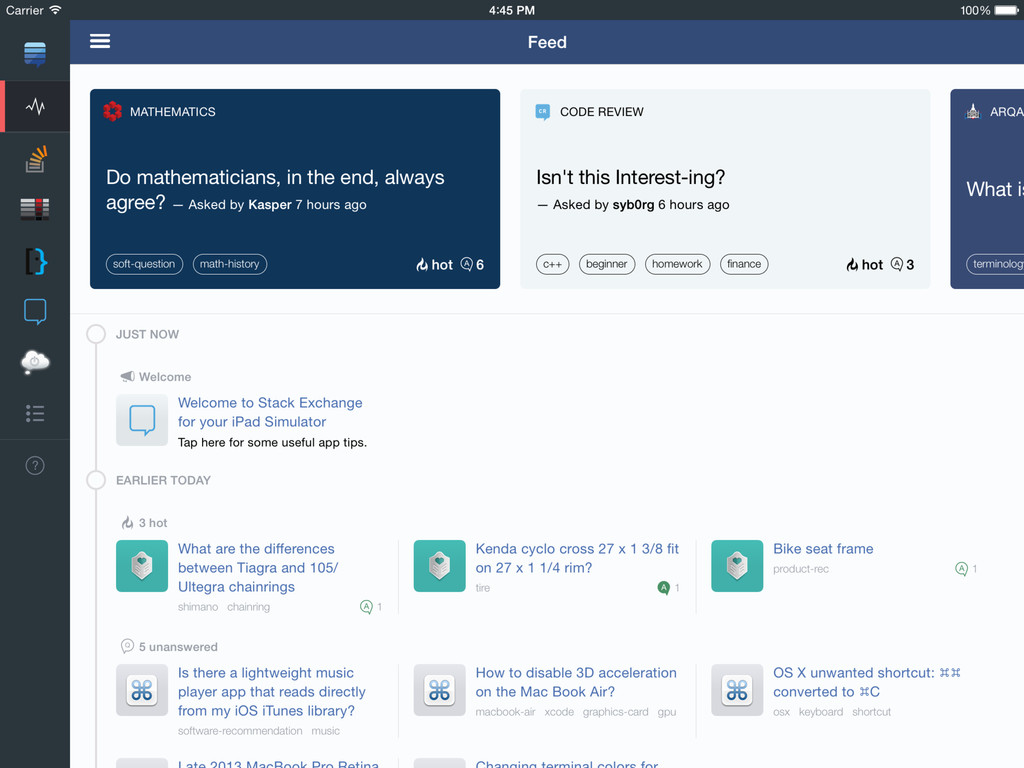1024x768 pixels.
Task: Tap the megaphone icon beside Welcome
Action: tap(127, 377)
